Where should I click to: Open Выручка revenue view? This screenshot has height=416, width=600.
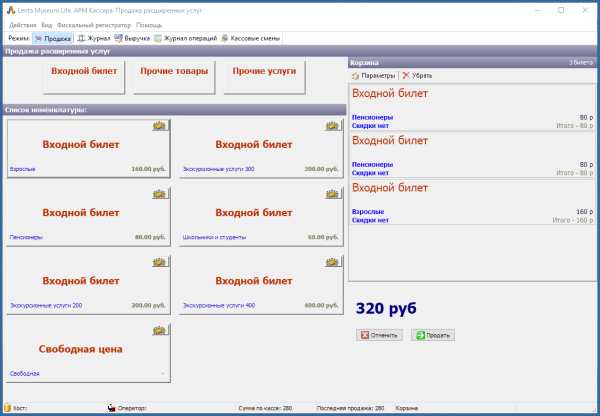(x=131, y=37)
